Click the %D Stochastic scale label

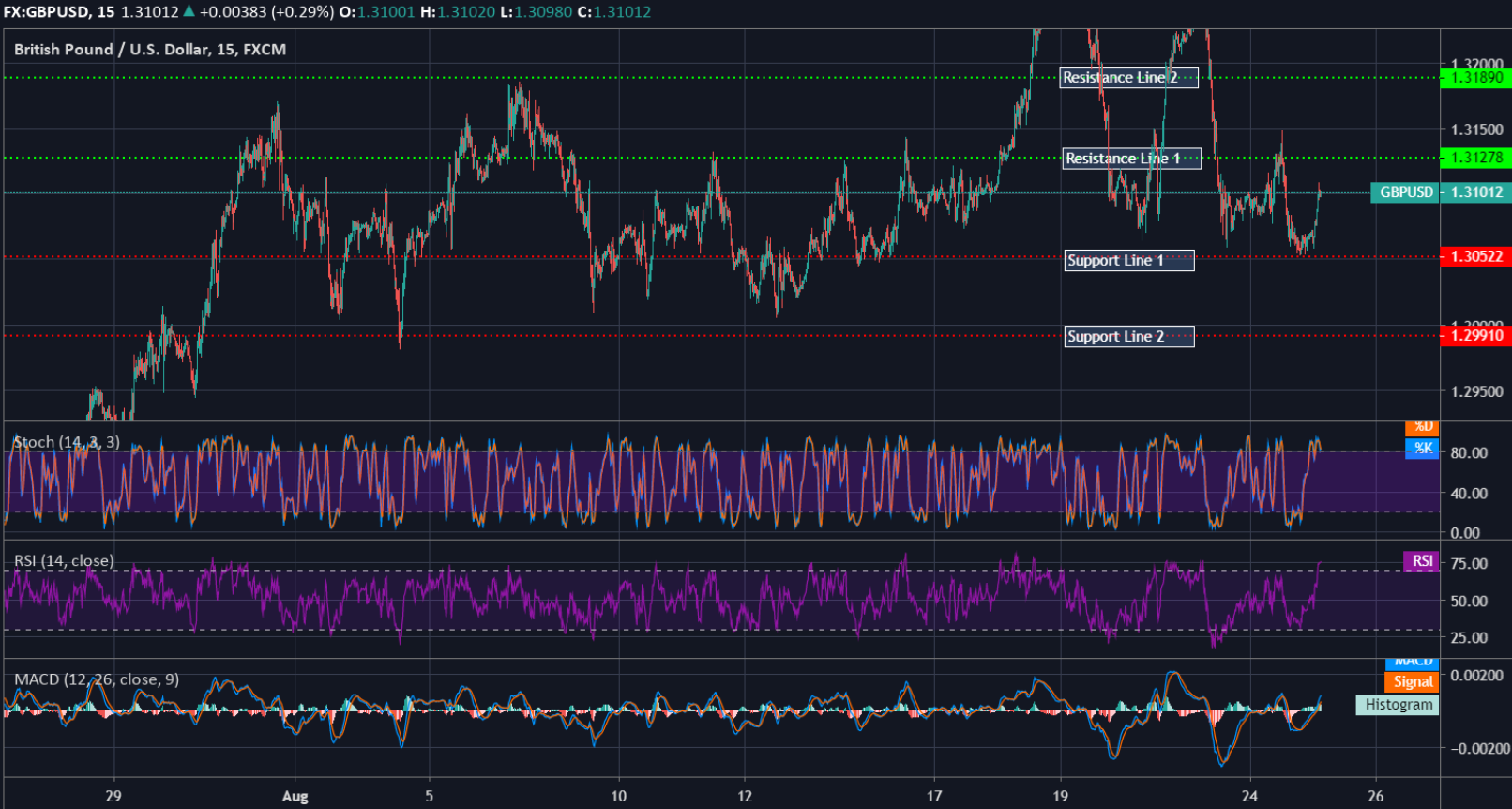[x=1423, y=428]
